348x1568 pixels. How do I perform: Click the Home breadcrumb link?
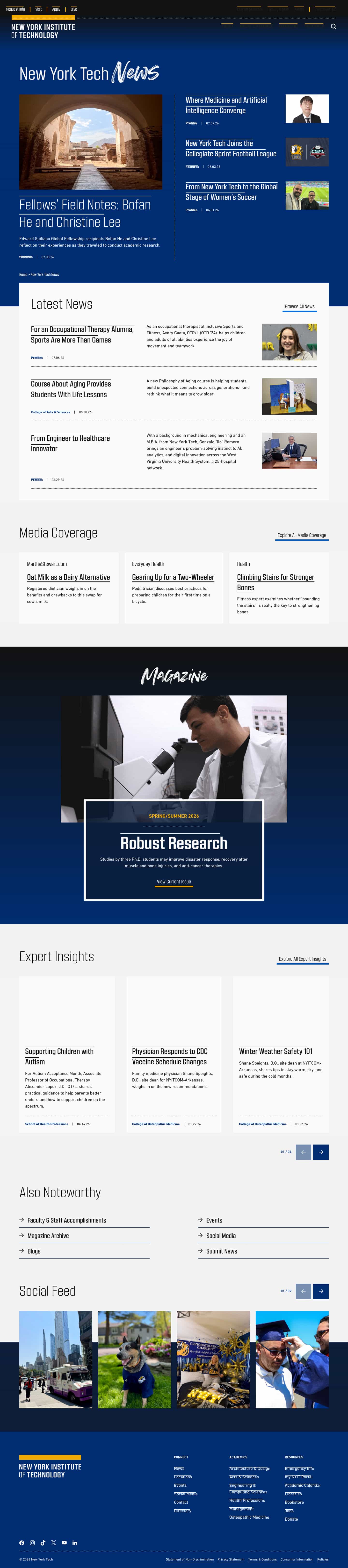[23, 274]
